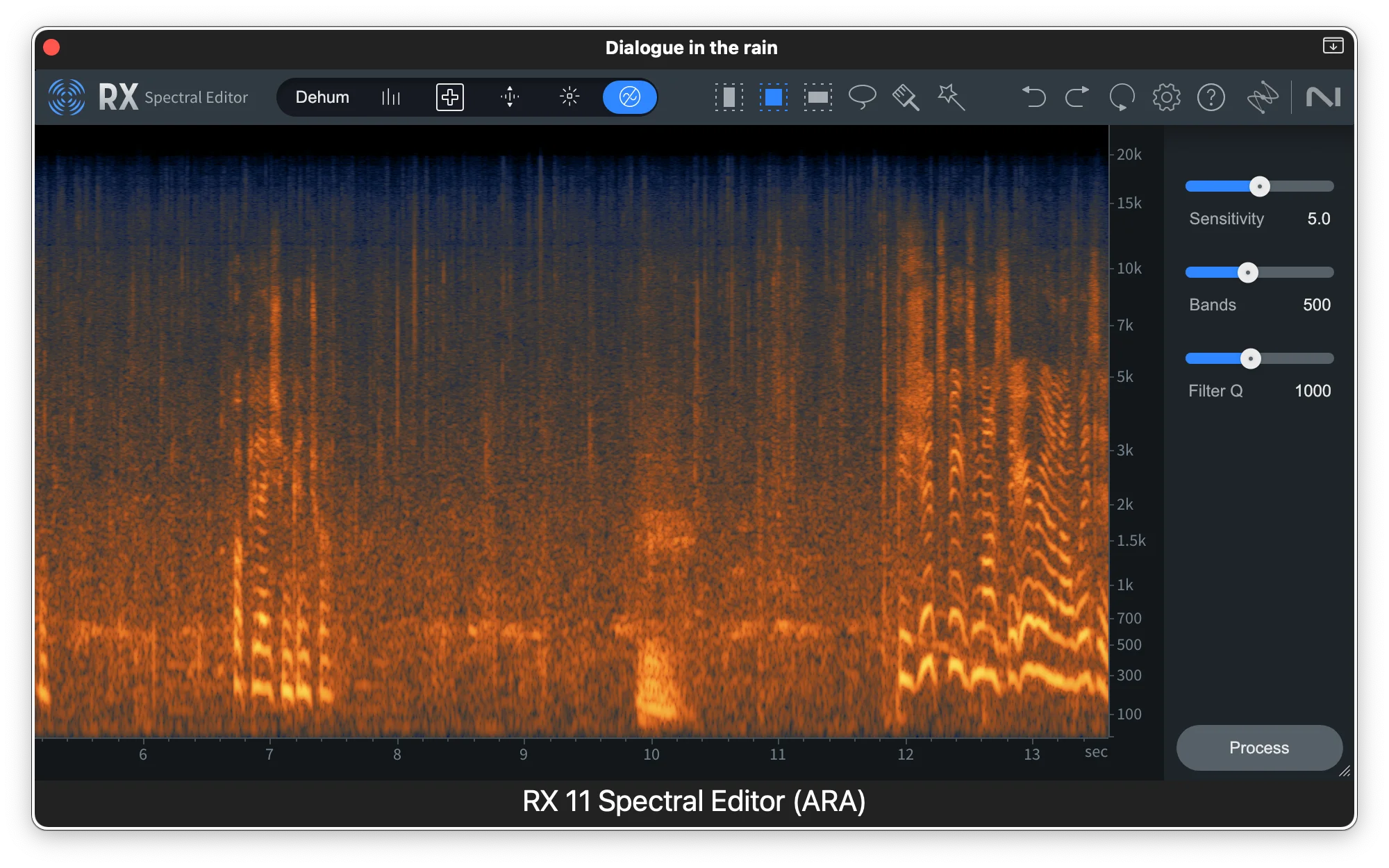This screenshot has width=1389, height=868.
Task: Select the Lasso selection tool
Action: (863, 97)
